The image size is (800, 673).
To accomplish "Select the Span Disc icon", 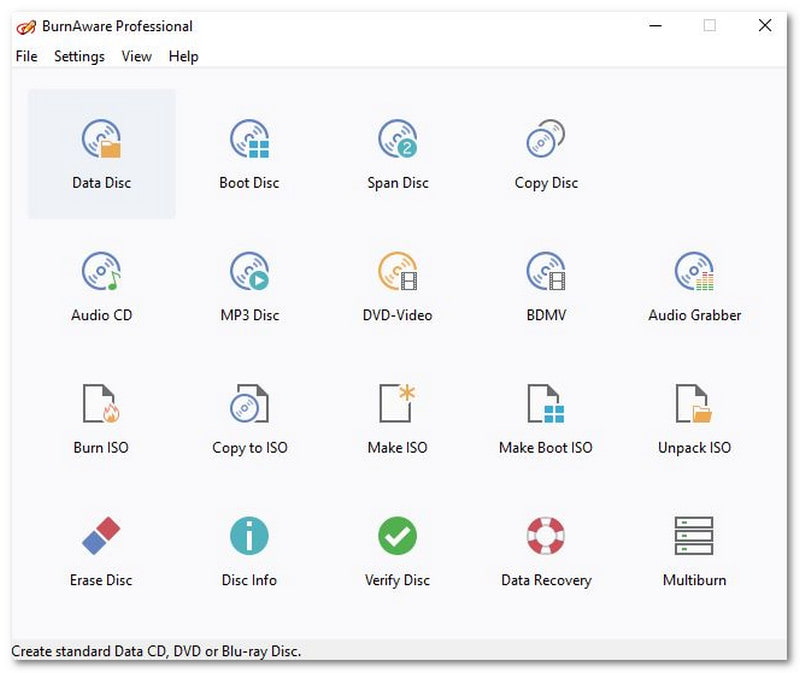I will click(397, 139).
